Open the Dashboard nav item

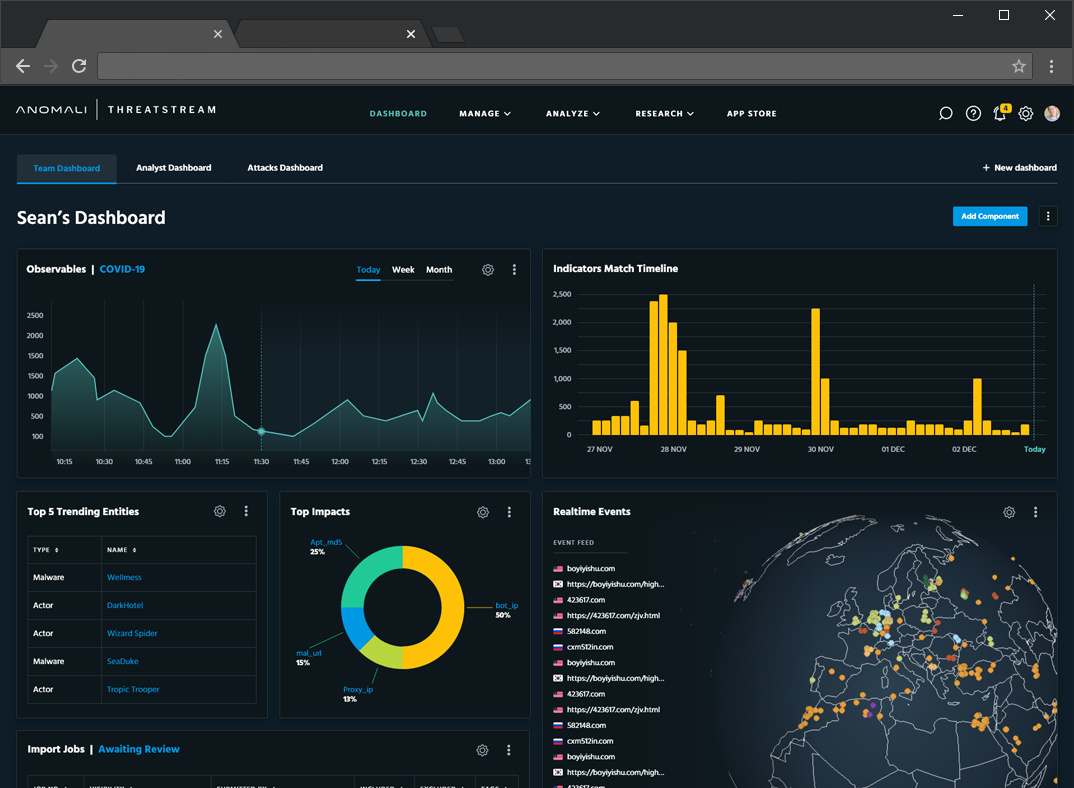(x=398, y=114)
